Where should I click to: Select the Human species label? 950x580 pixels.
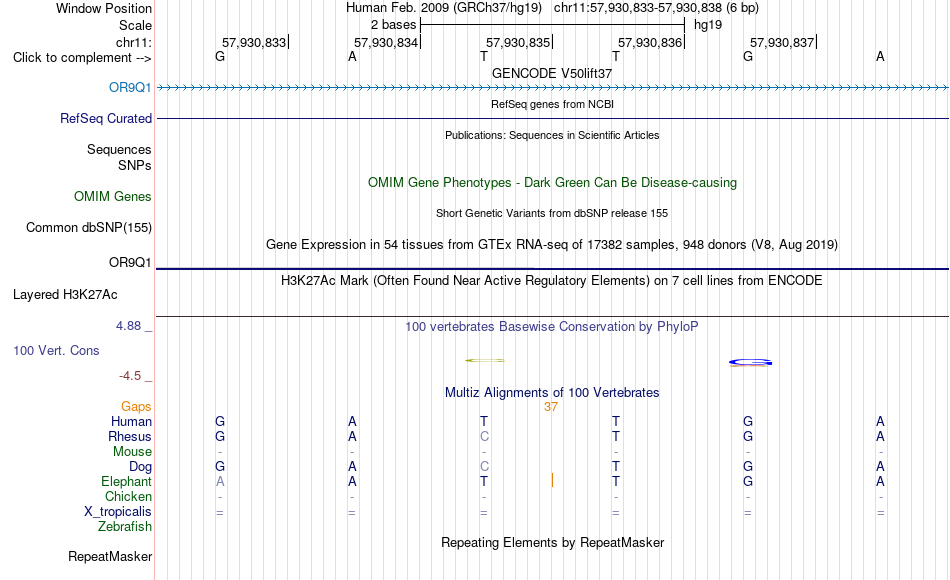point(131,421)
